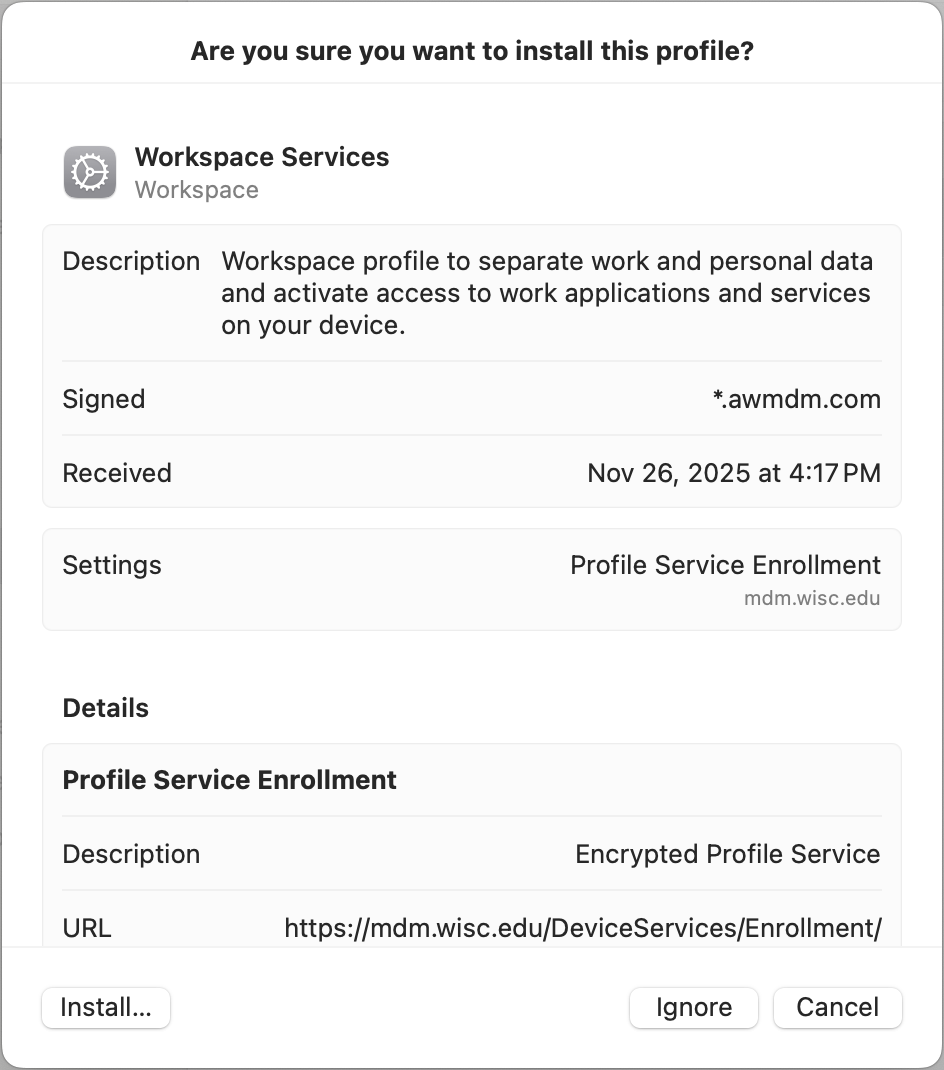Dismiss the dialog with Cancel
Viewport: 944px width, 1070px height.
(838, 1008)
